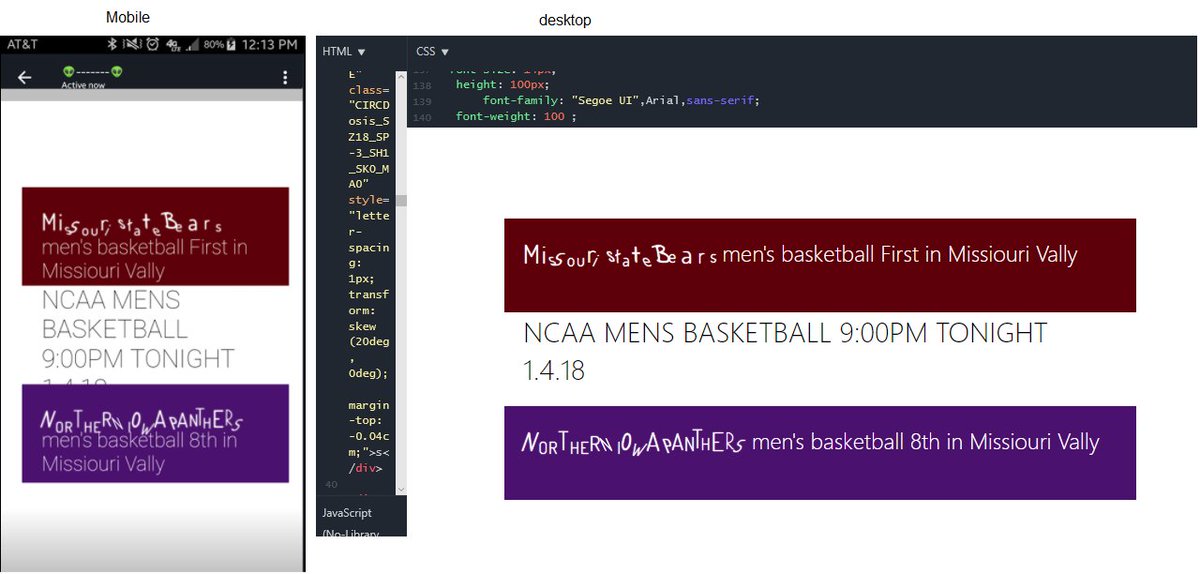Screen dimensions: 1200x574
Task: Click 'men's basketball First in Missiouri Vally' on desktop
Action: [900, 254]
